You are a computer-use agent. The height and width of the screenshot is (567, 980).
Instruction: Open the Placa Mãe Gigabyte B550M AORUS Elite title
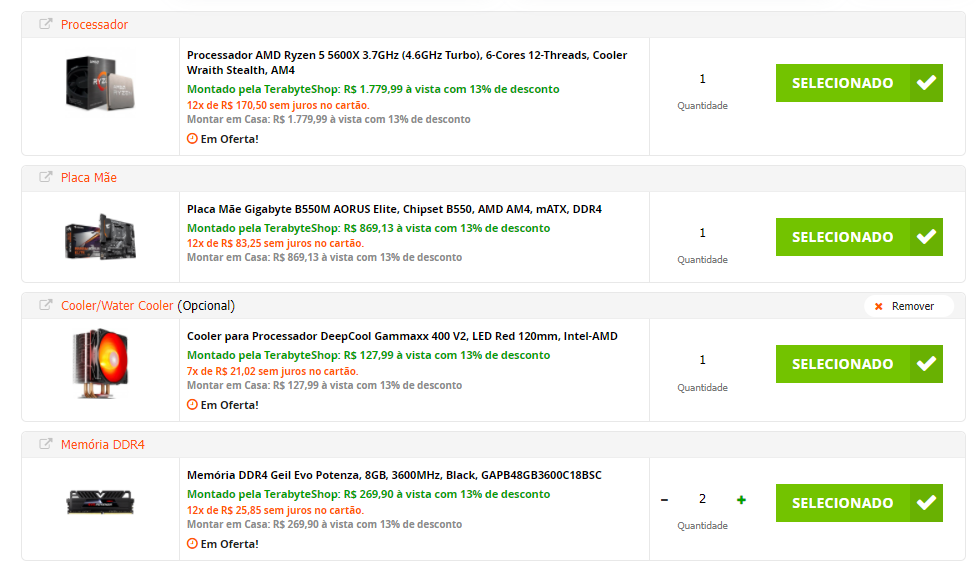tap(394, 209)
